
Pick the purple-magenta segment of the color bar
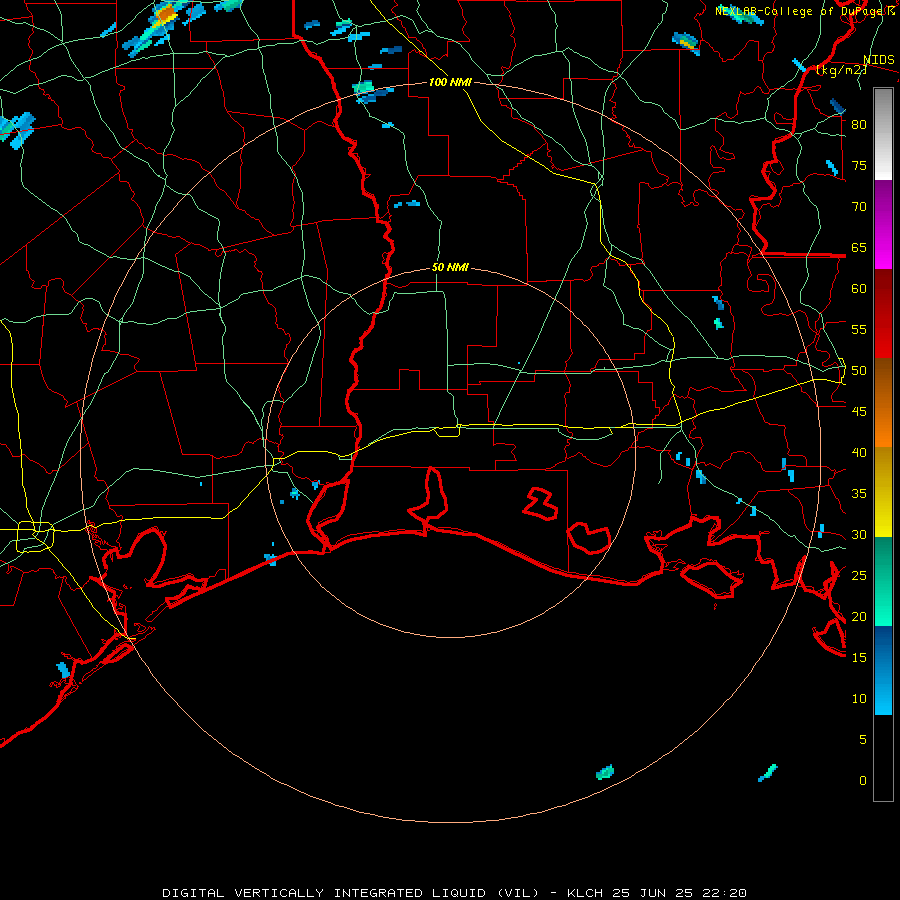pyautogui.click(x=883, y=224)
